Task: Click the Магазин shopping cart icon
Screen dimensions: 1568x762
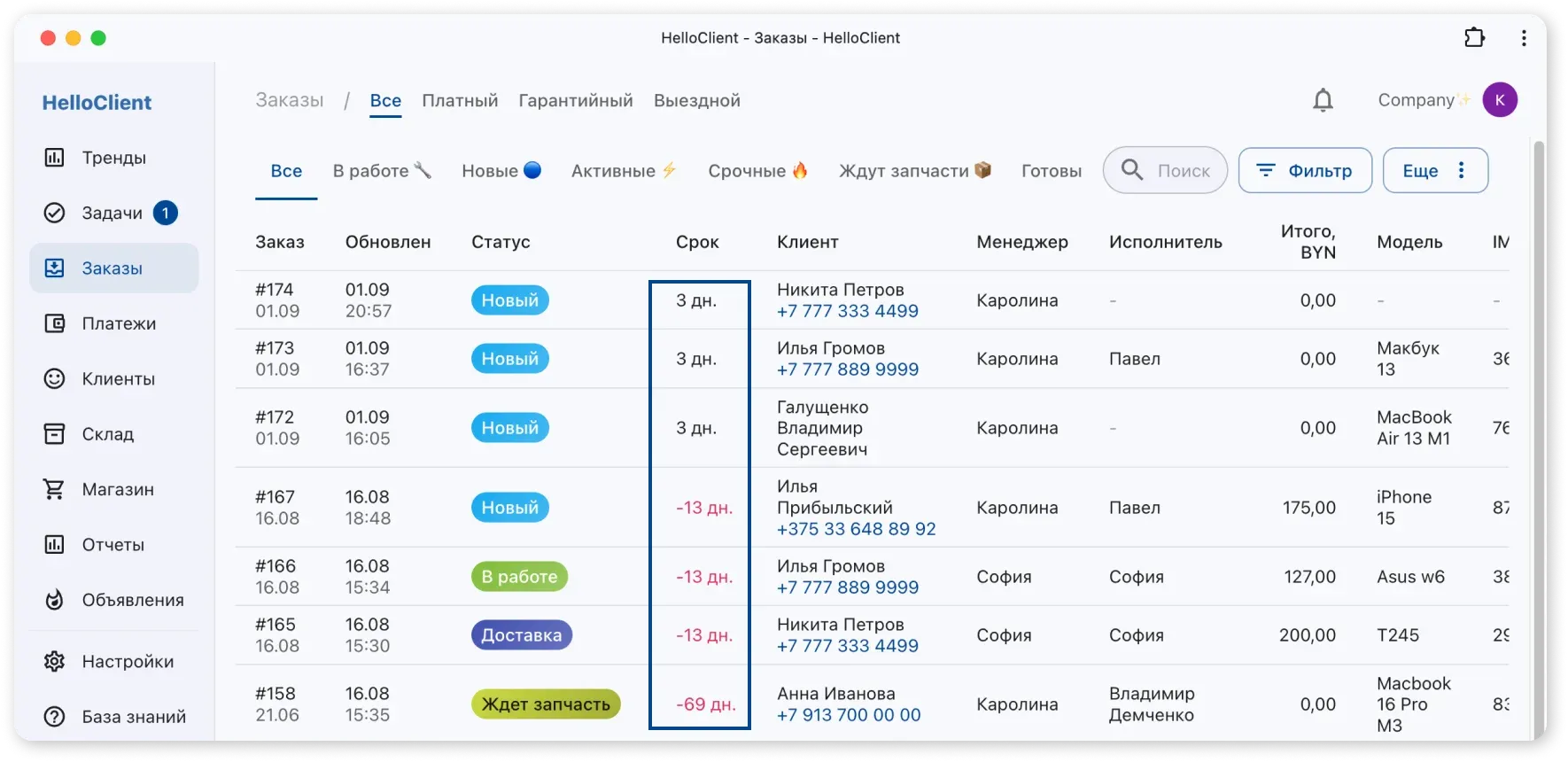Action: [53, 489]
